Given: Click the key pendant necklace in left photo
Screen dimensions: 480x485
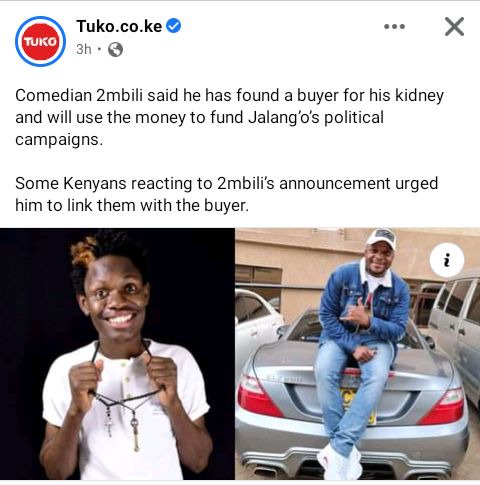Looking at the screenshot, I should [x=135, y=434].
